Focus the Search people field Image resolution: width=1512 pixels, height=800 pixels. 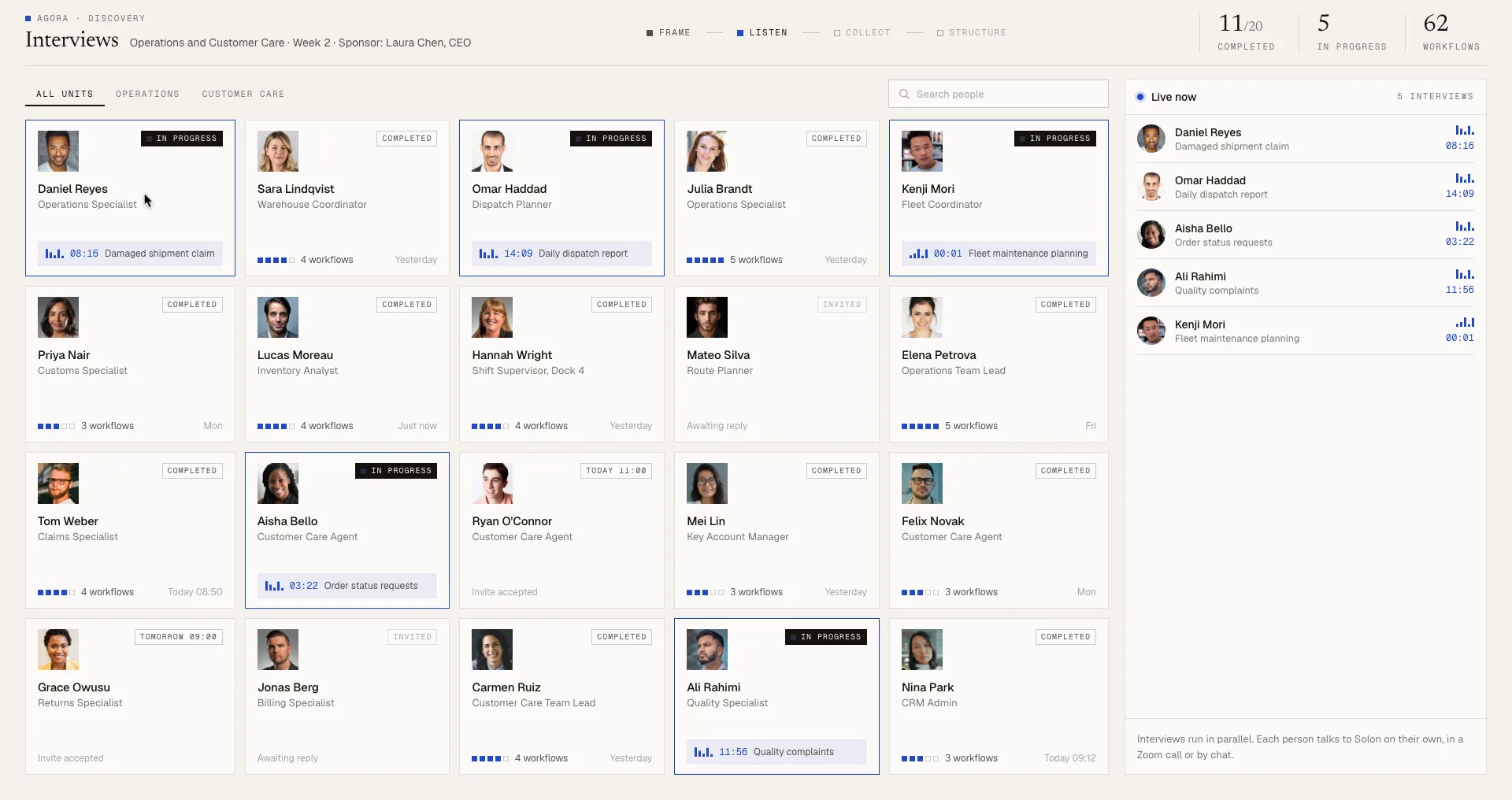pyautogui.click(x=998, y=94)
